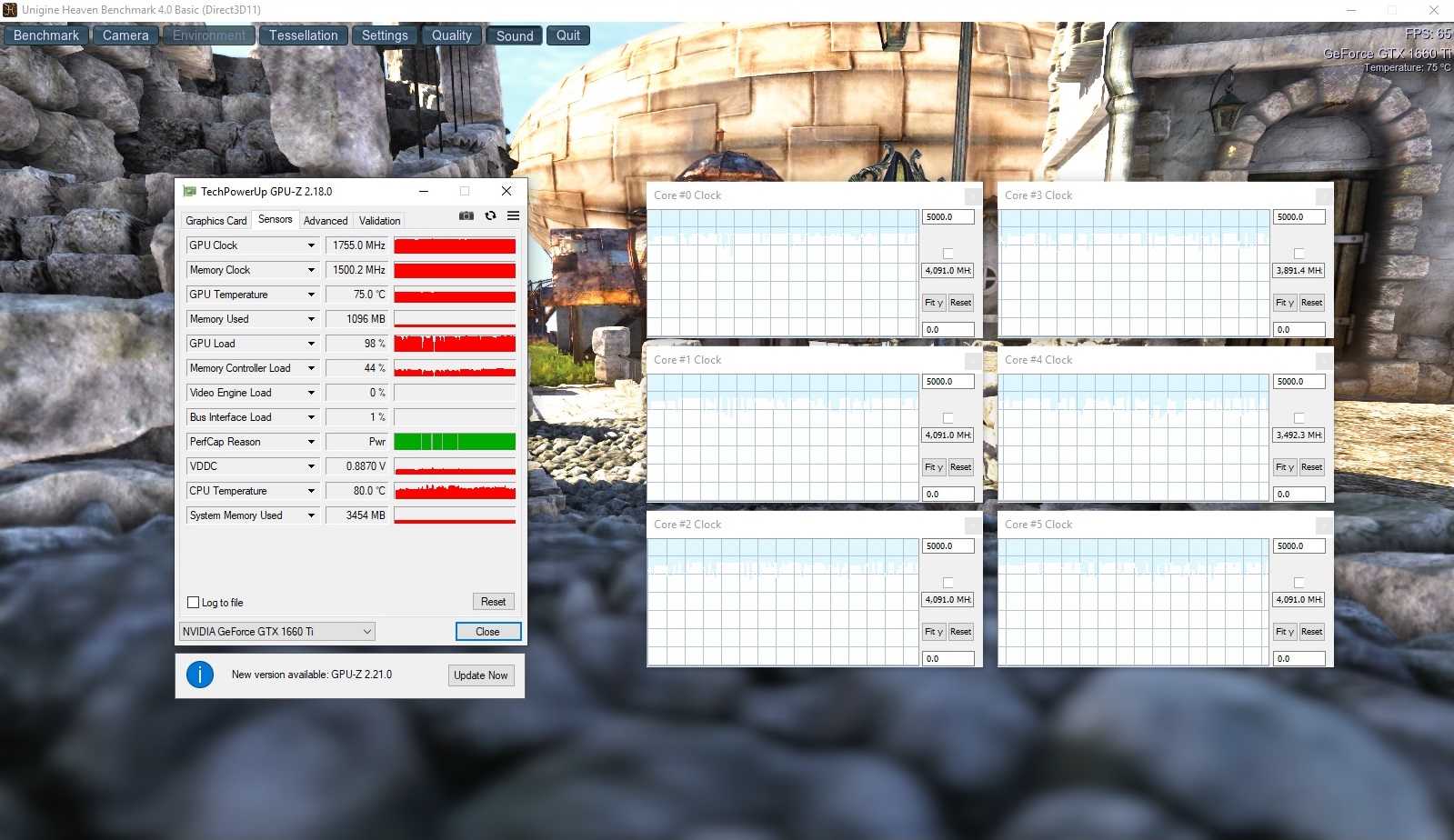Open the Benchmark menu in Heaven
The width and height of the screenshot is (1454, 840).
[x=46, y=35]
